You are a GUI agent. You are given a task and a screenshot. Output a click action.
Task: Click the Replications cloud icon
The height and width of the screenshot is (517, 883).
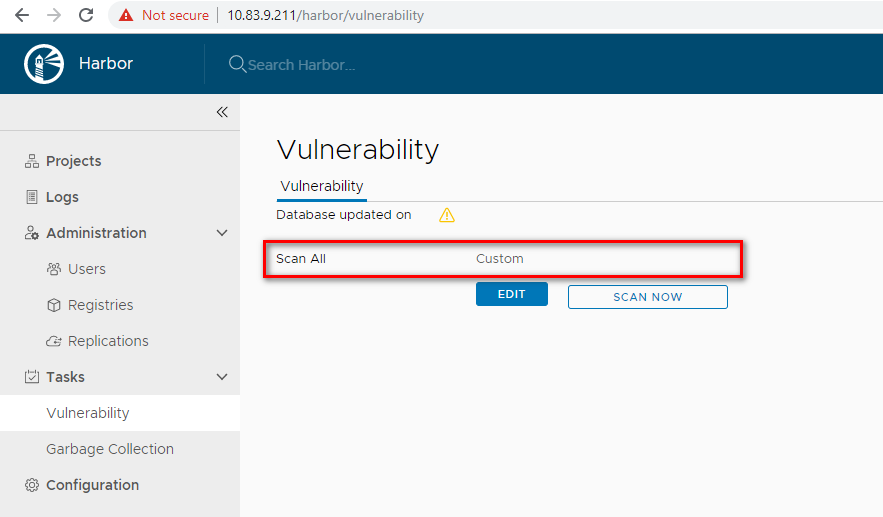(x=54, y=341)
